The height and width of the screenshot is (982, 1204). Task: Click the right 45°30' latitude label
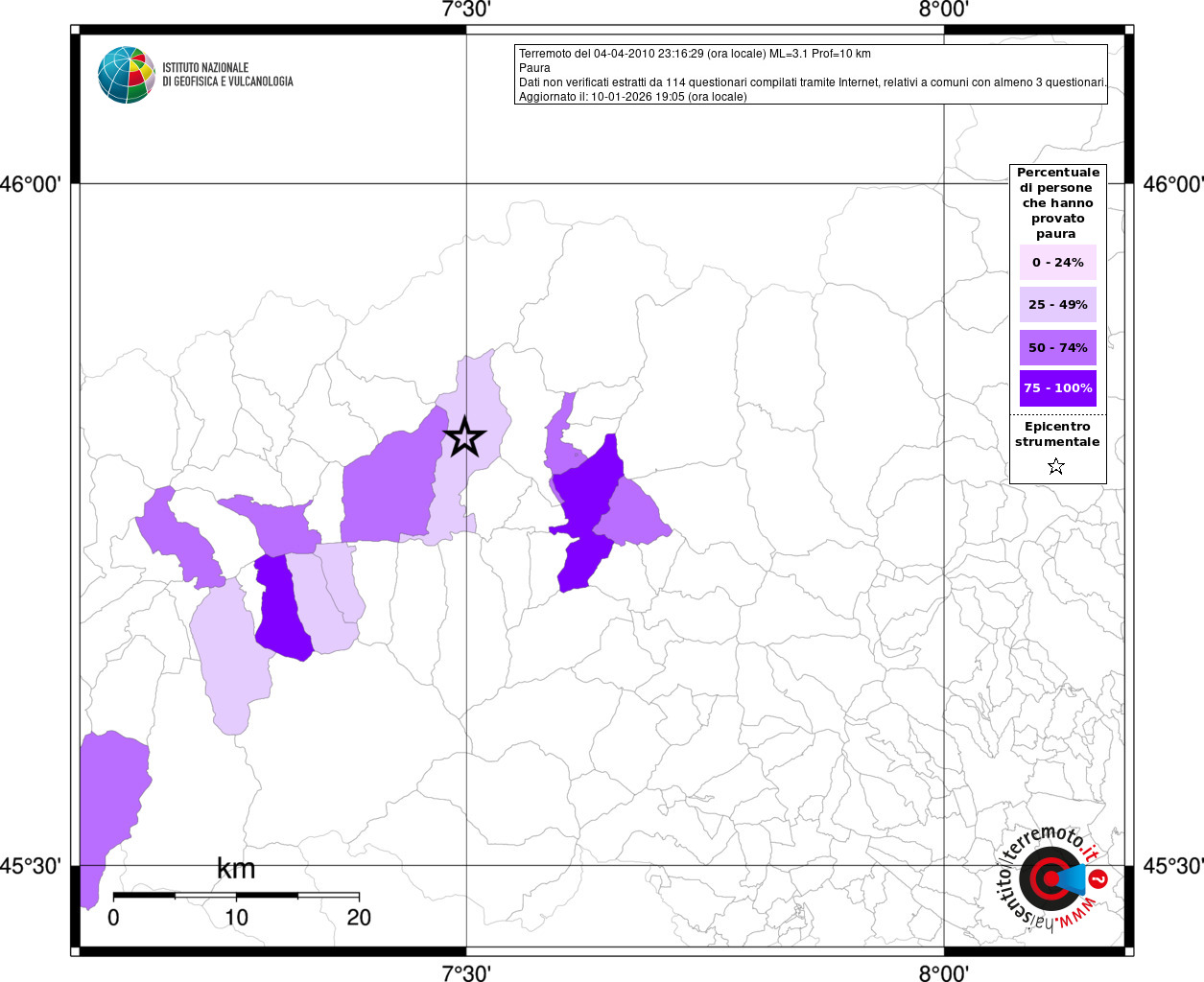pyautogui.click(x=1172, y=865)
